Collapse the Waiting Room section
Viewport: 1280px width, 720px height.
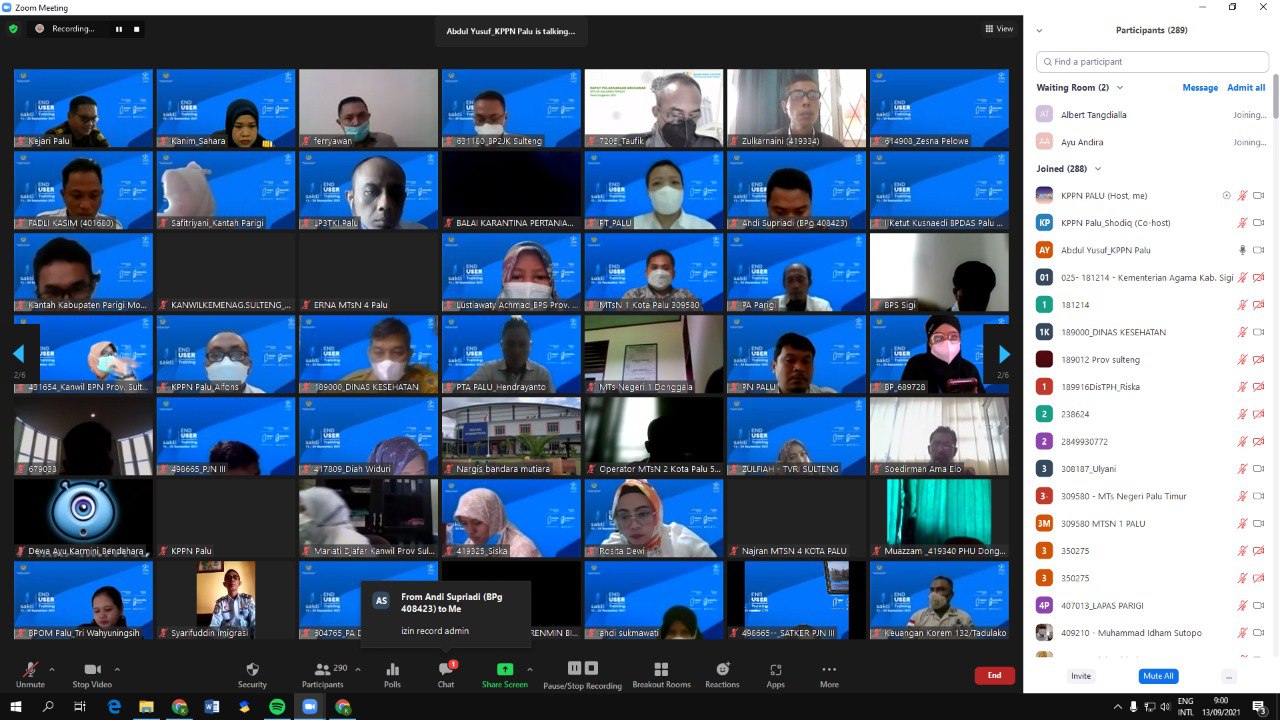(1120, 88)
